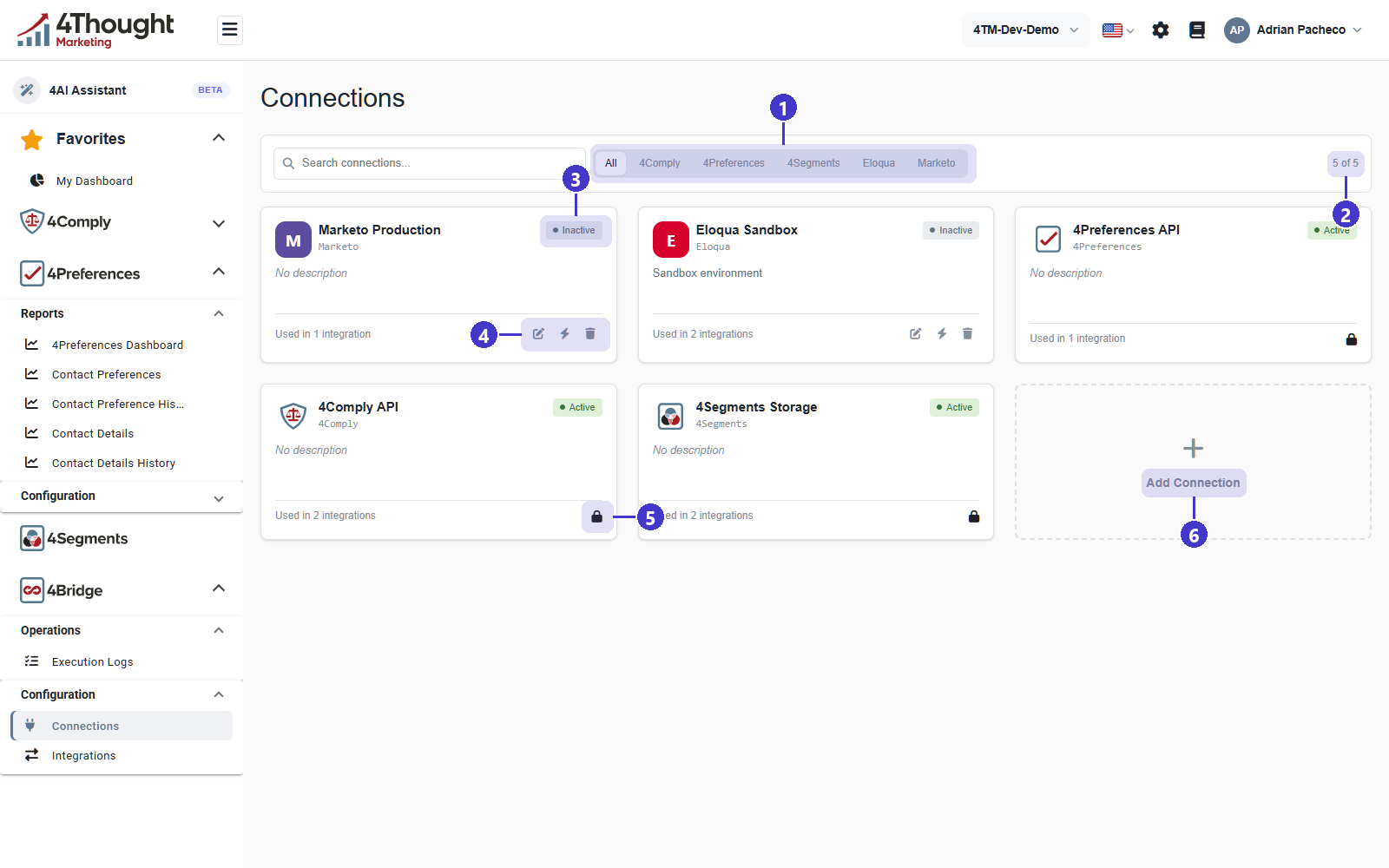Open the hamburger sidebar menu
This screenshot has height=868, width=1389.
coord(229,30)
